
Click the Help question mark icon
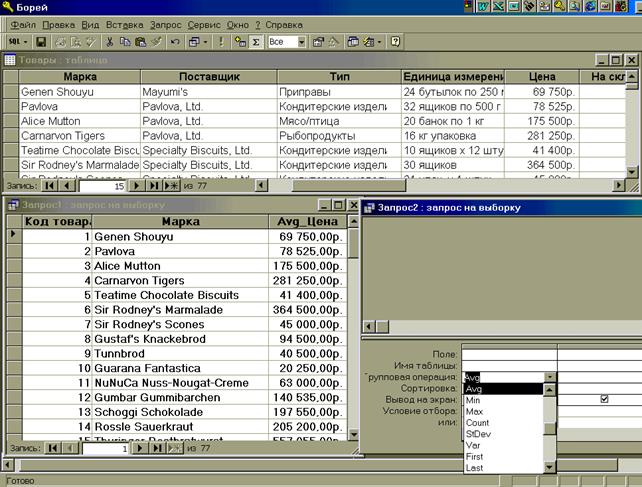395,42
